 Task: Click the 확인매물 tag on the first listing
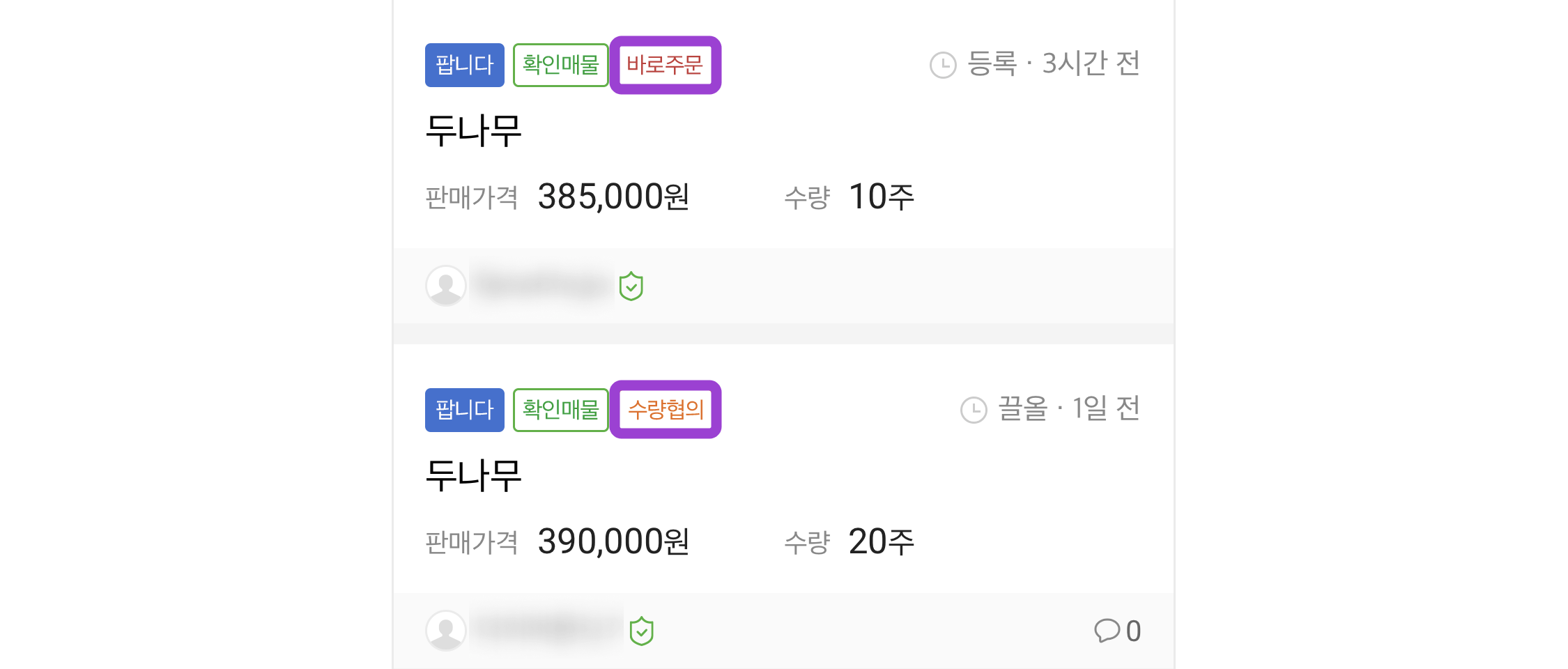coord(561,65)
